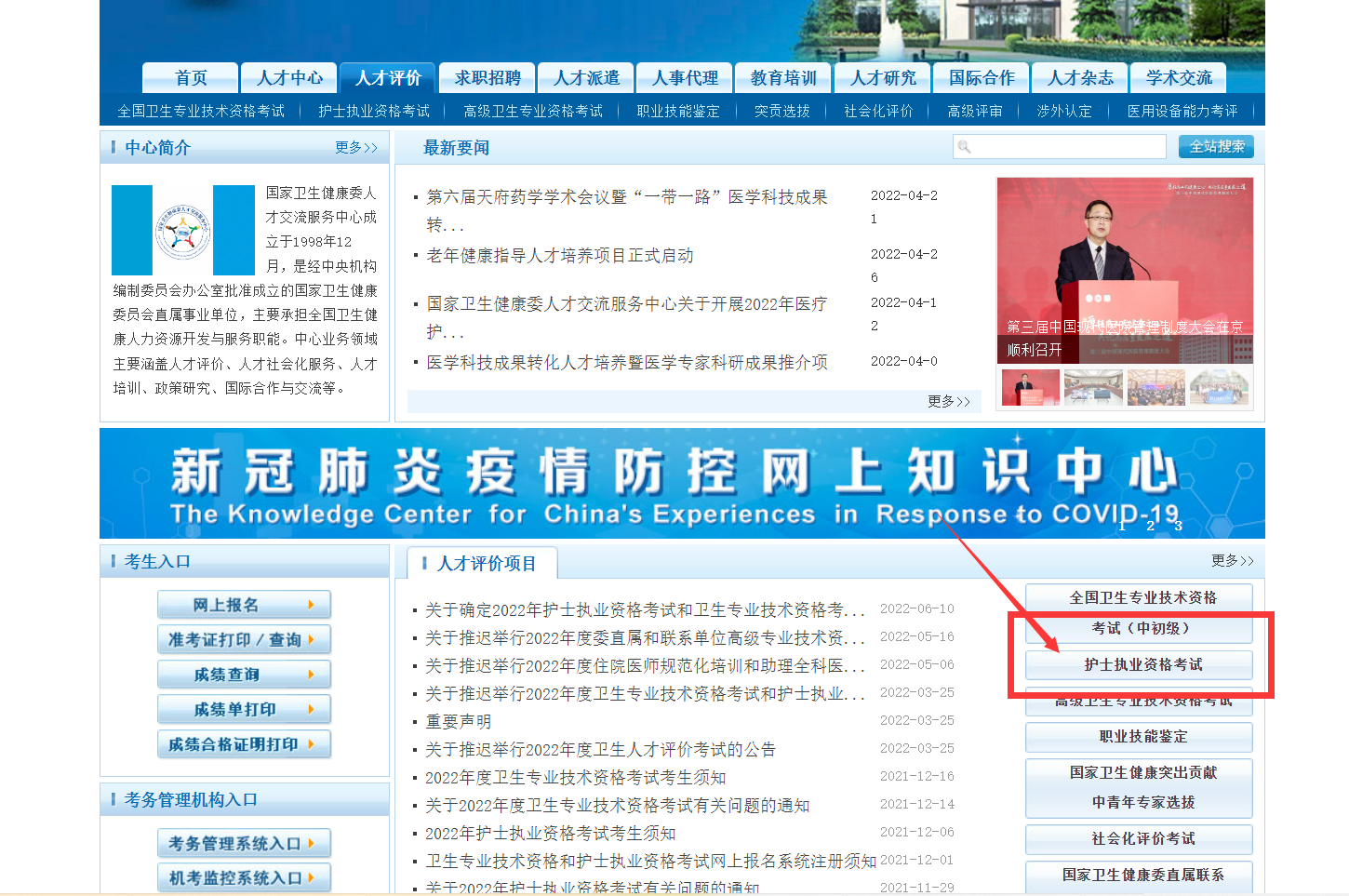Open the 人事代理 tab

coord(685,78)
